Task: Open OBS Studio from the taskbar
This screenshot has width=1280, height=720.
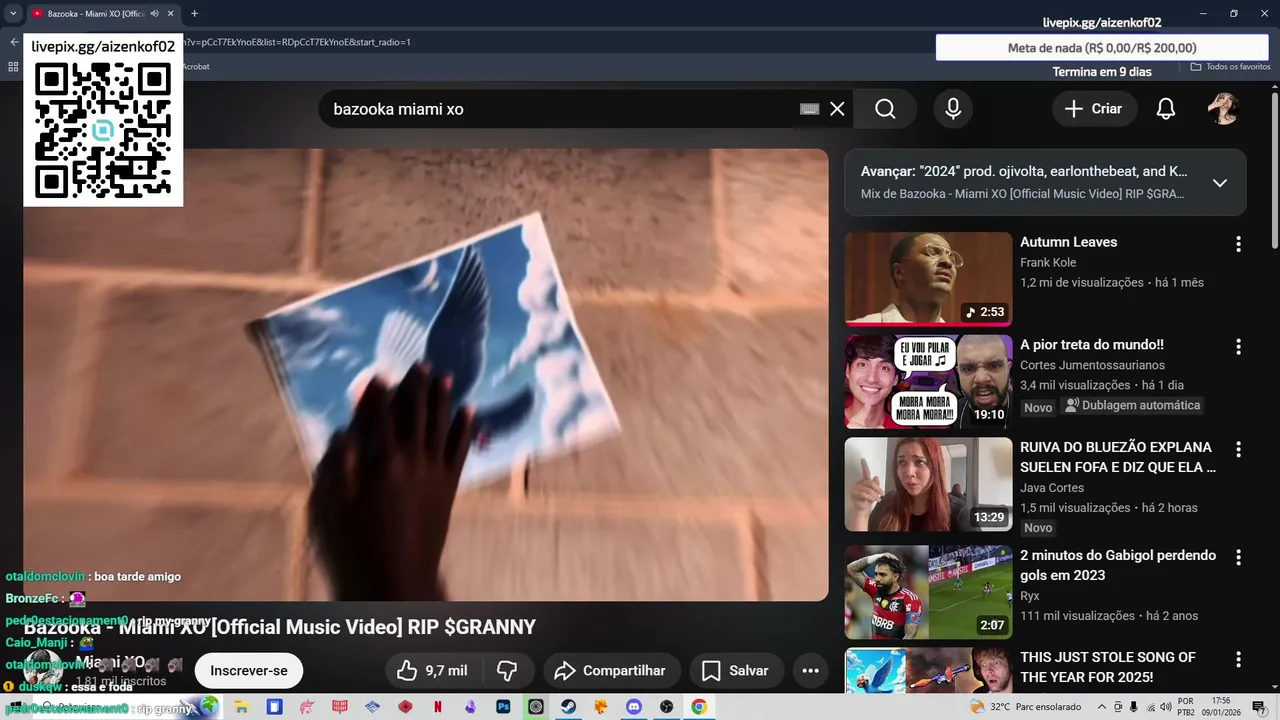Action: [x=667, y=706]
